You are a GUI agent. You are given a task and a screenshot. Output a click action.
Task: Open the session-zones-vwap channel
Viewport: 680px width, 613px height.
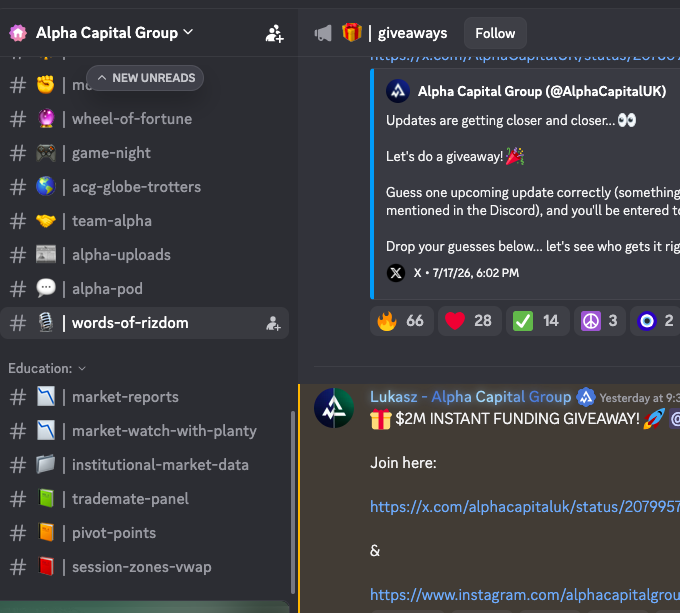coord(144,567)
